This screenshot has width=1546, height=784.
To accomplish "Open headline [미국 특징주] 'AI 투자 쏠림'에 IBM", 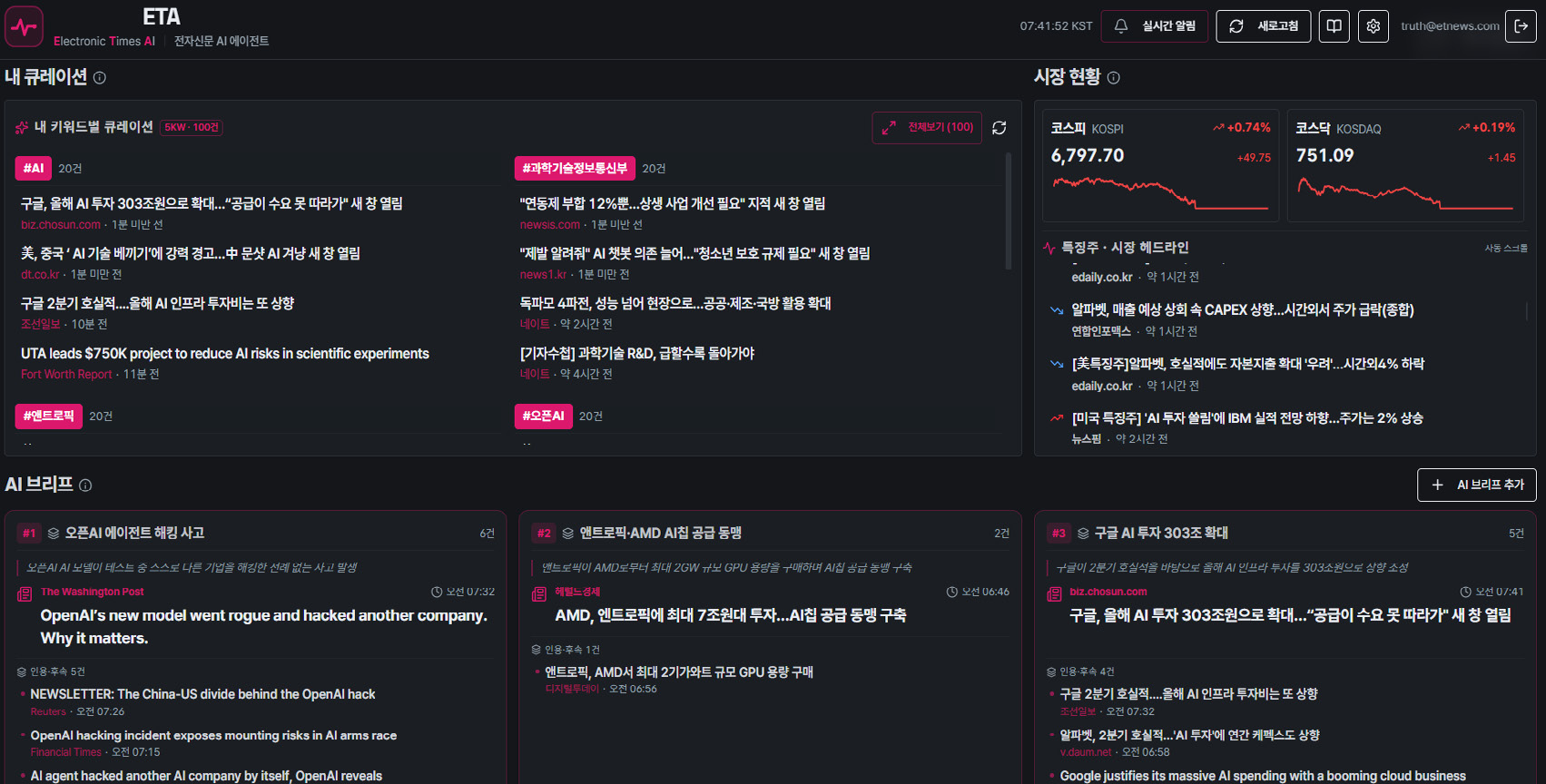I will click(x=1247, y=418).
